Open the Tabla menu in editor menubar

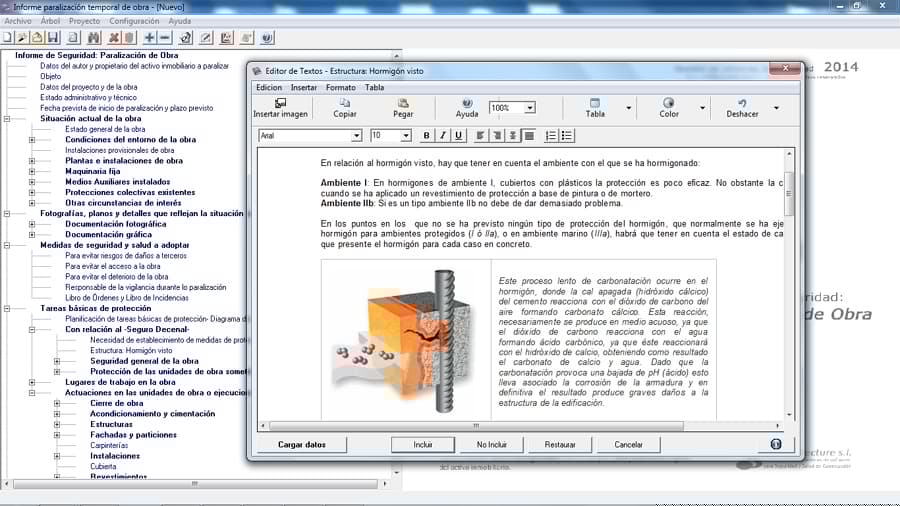tap(374, 88)
